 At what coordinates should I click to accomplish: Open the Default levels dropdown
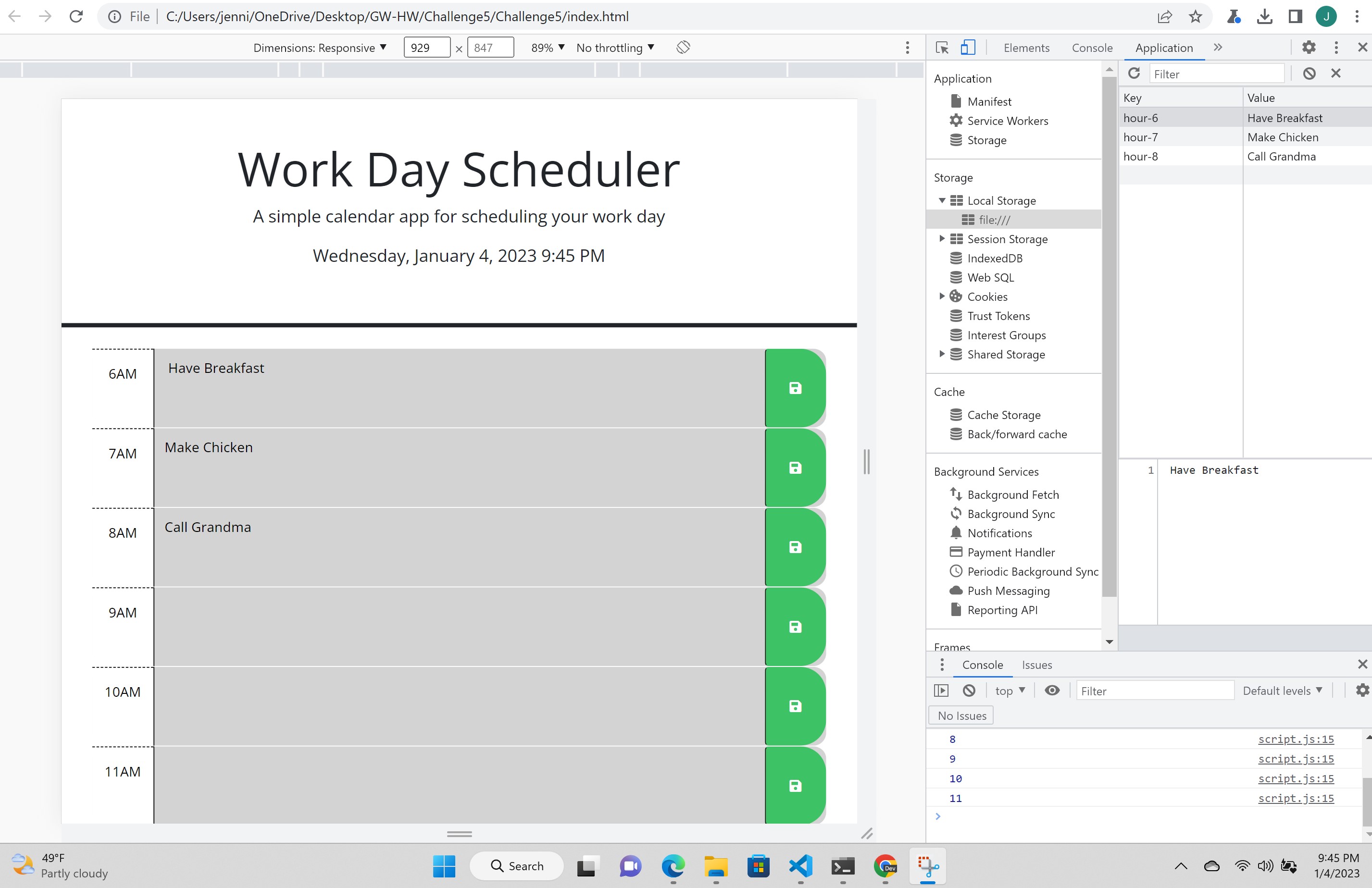tap(1282, 691)
